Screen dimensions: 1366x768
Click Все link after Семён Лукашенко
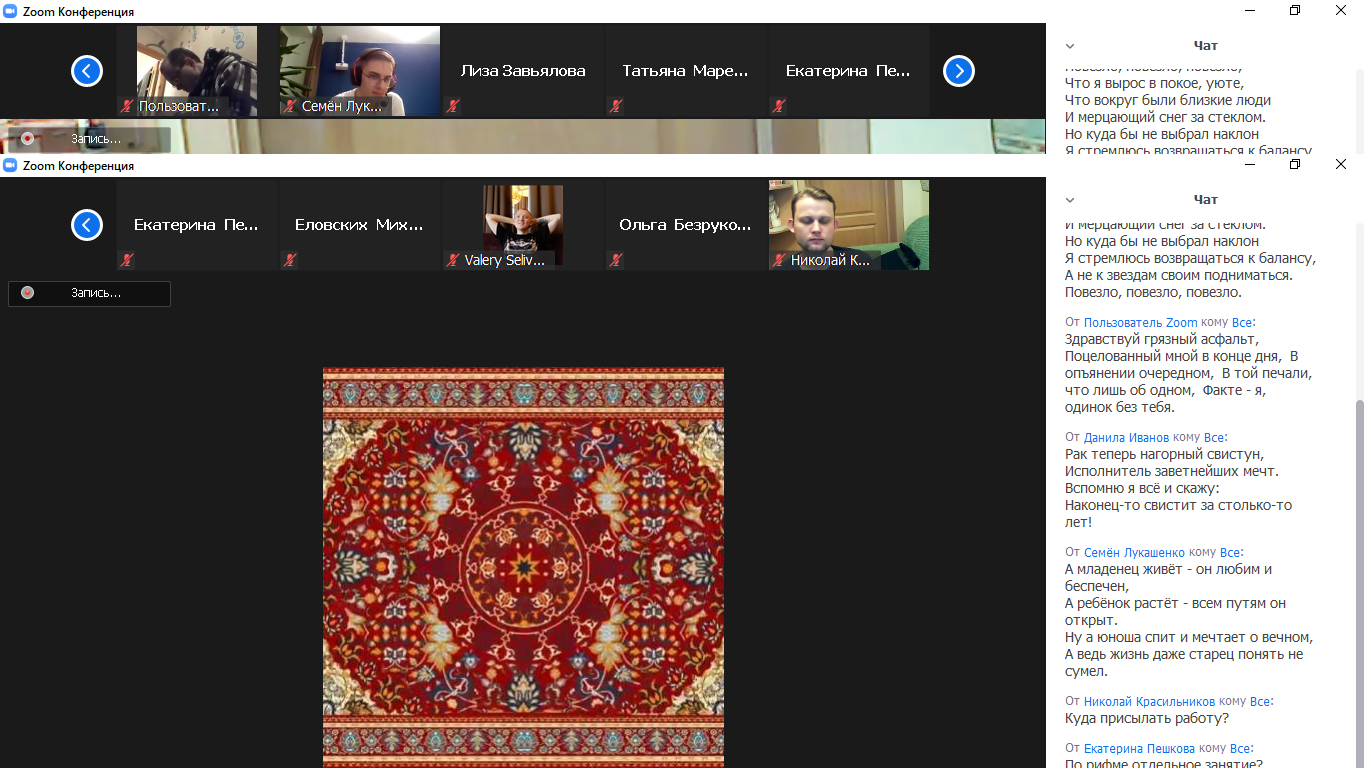click(x=1231, y=552)
